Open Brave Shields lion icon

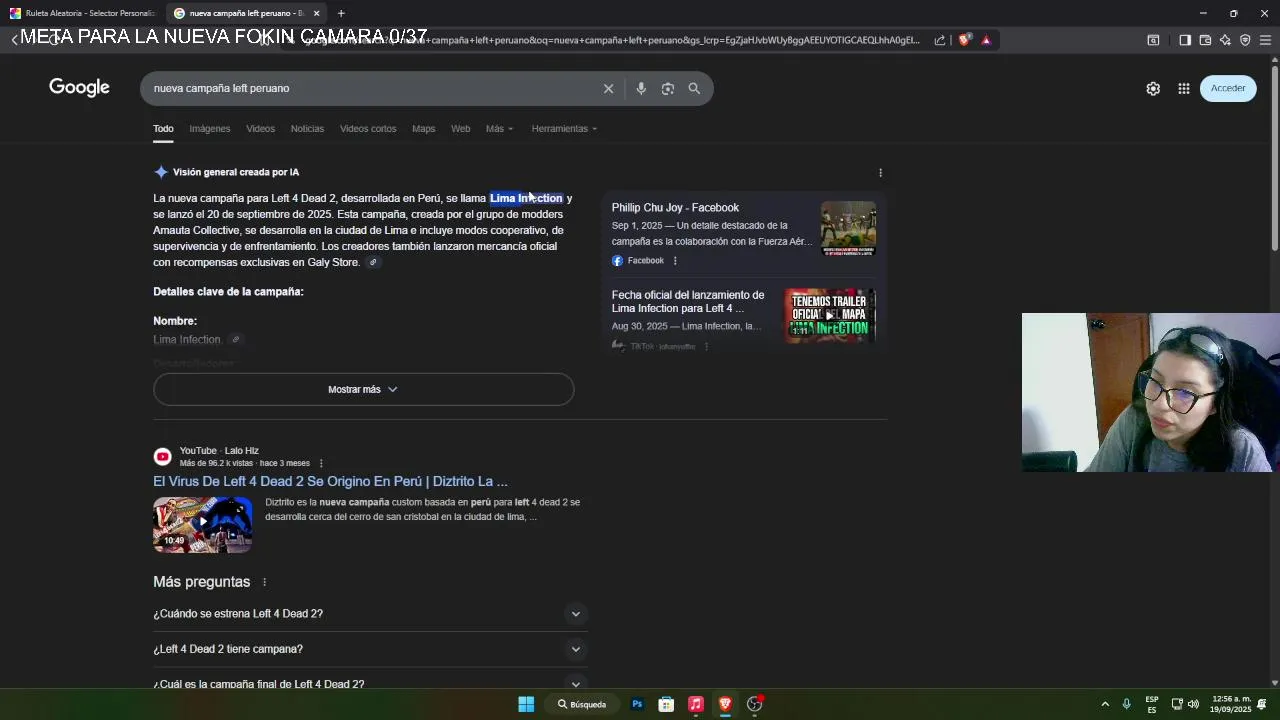[x=964, y=40]
